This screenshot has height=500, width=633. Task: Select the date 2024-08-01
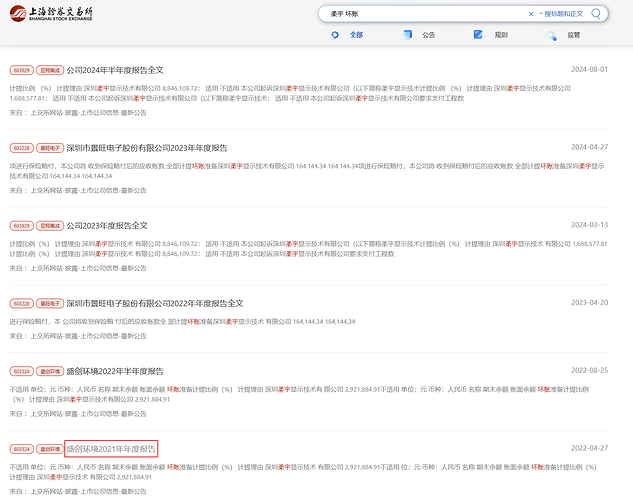pyautogui.click(x=589, y=69)
